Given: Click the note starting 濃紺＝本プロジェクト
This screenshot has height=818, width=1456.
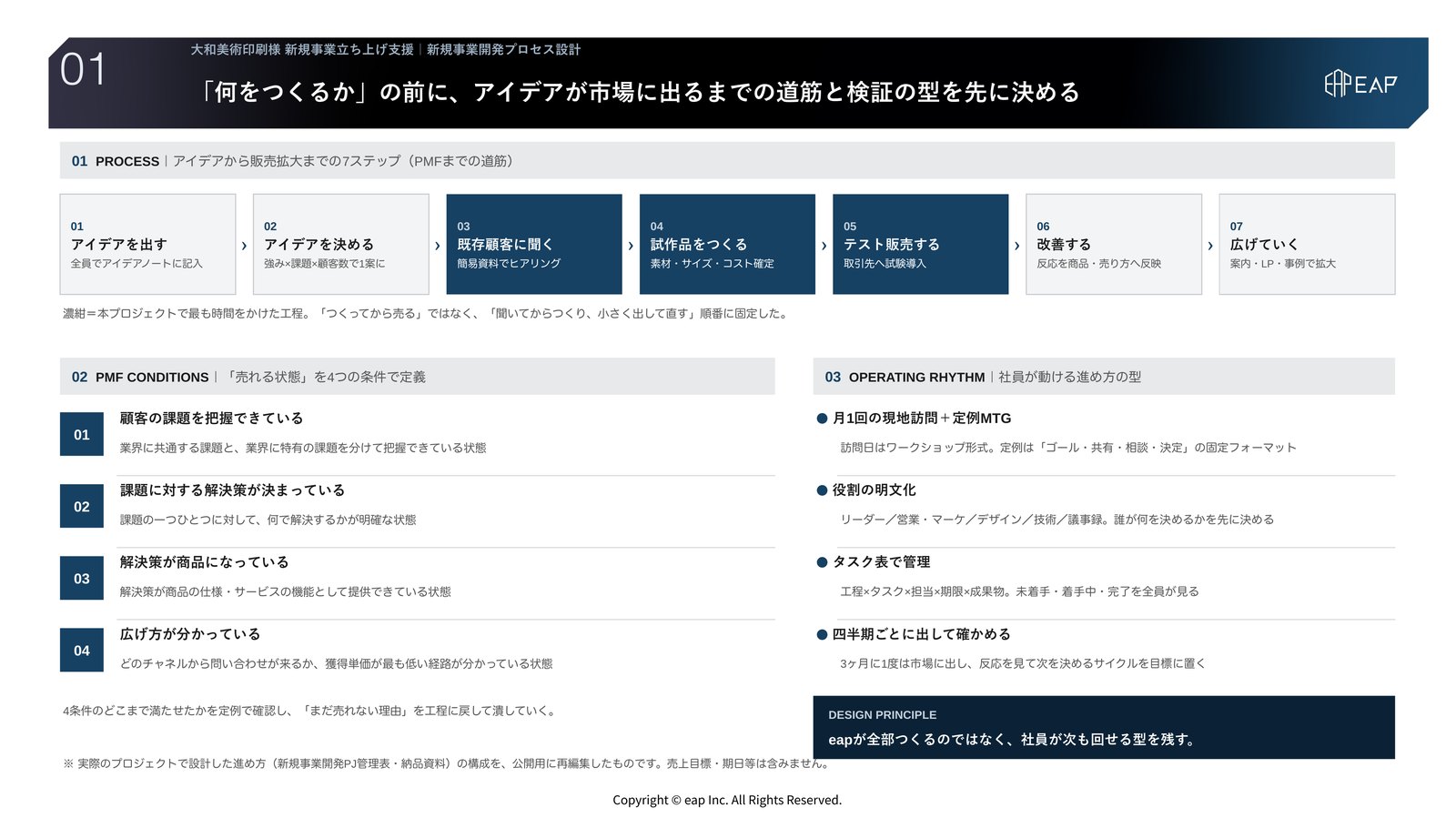Looking at the screenshot, I should pyautogui.click(x=427, y=313).
